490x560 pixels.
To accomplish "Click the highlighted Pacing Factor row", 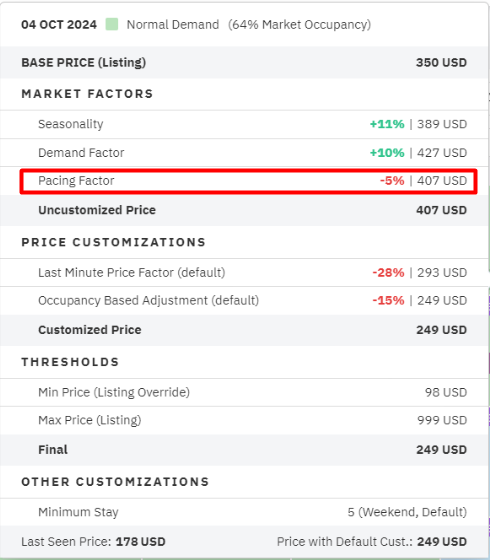I will tap(249, 181).
